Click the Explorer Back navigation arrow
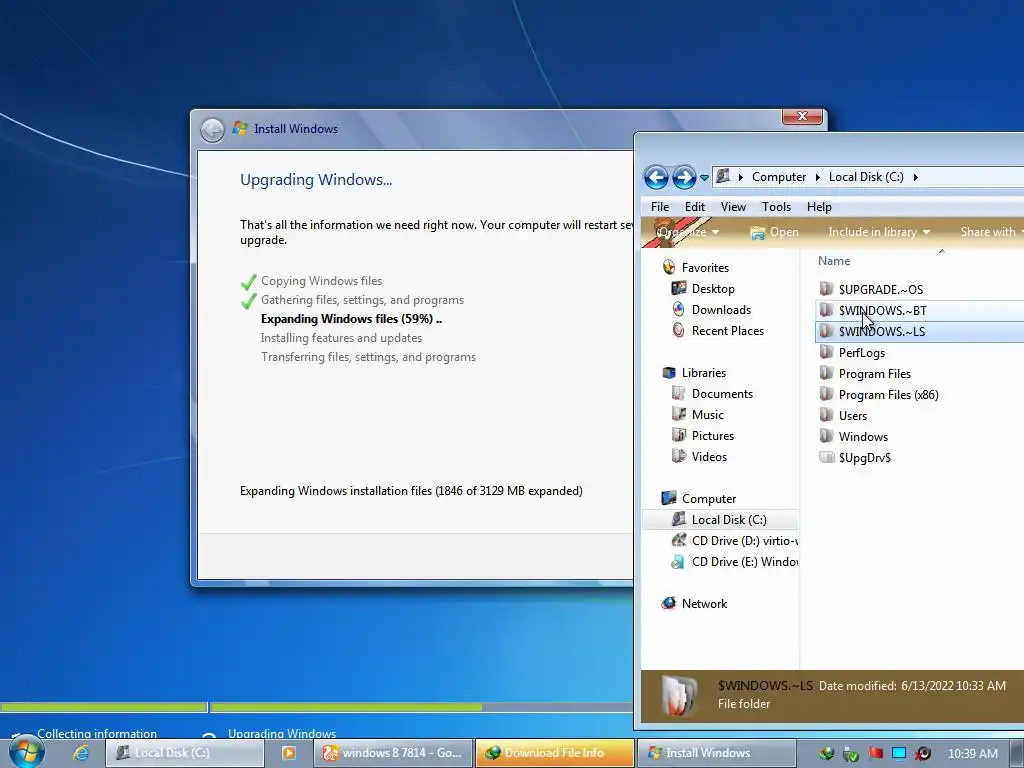This screenshot has height=768, width=1024. (656, 177)
